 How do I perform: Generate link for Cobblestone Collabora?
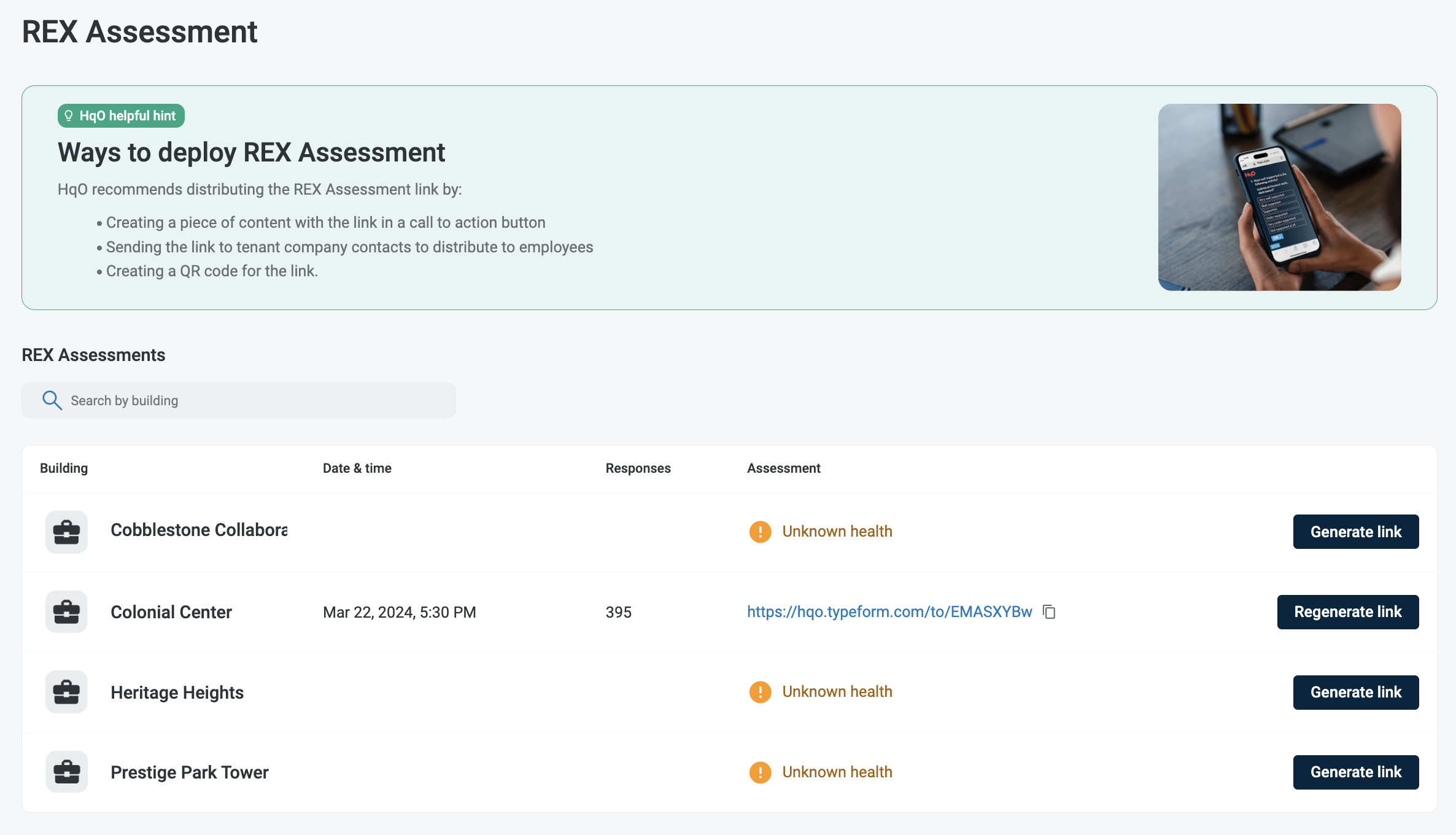[x=1356, y=532]
